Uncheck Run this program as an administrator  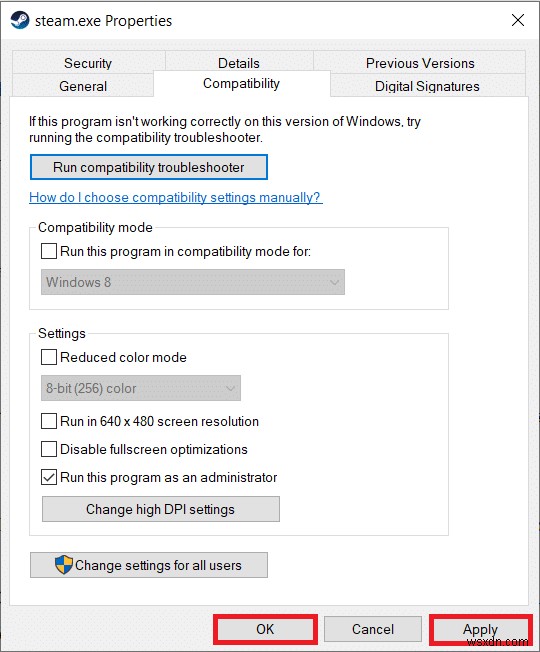pos(49,477)
